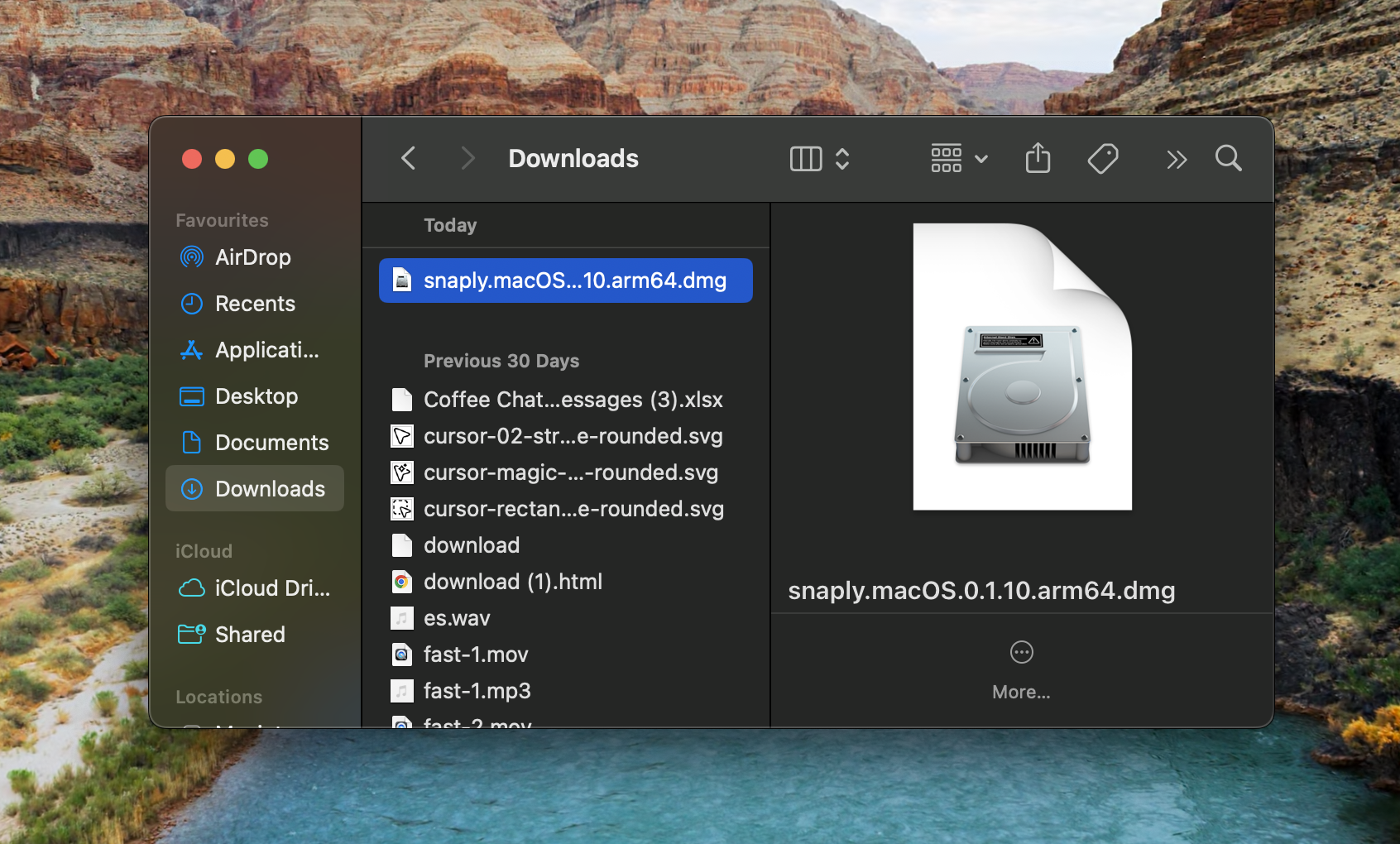Click the view size chevrons next to column icon
Screen dimensions: 1400x844
point(842,158)
